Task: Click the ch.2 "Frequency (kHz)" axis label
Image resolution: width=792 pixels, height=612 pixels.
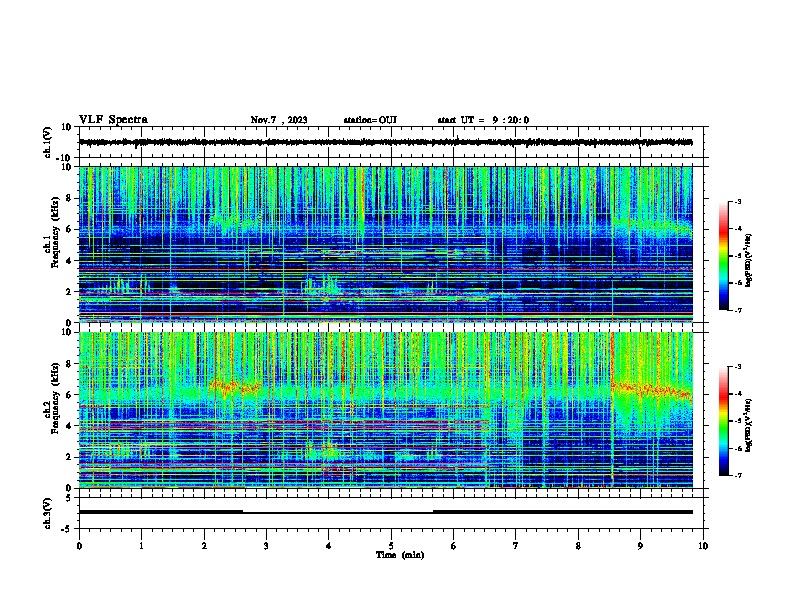Action: pyautogui.click(x=55, y=398)
